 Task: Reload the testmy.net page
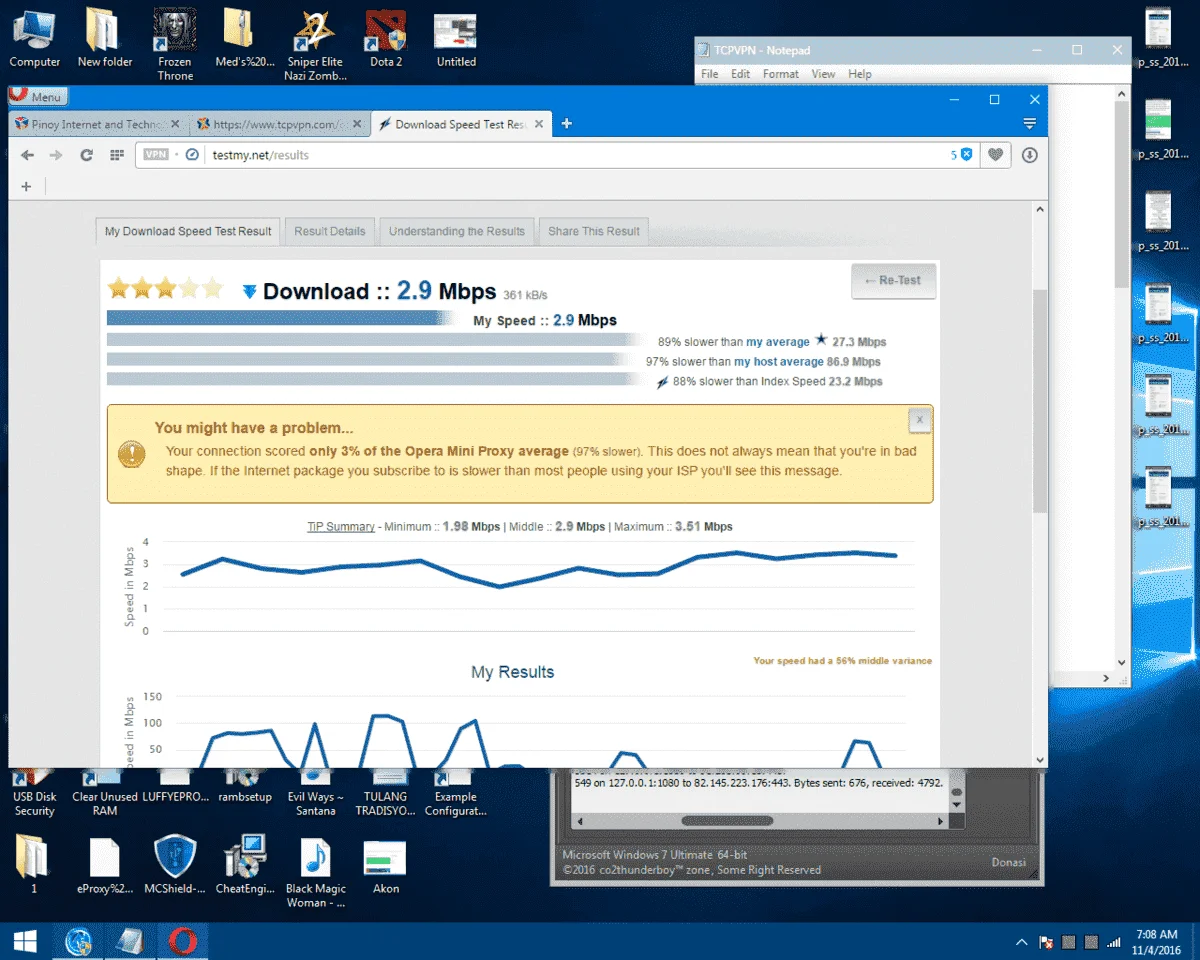[87, 155]
